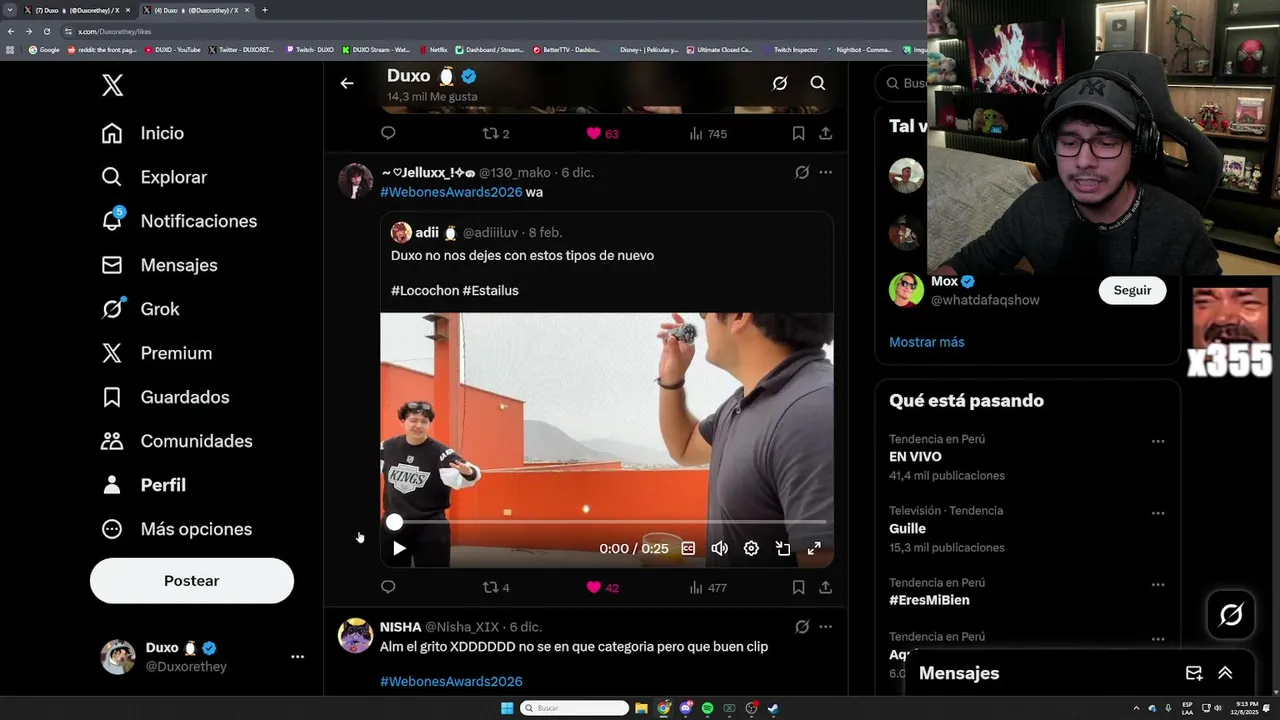Open more options on Jelluxx post
Image resolution: width=1280 pixels, height=720 pixels.
825,172
